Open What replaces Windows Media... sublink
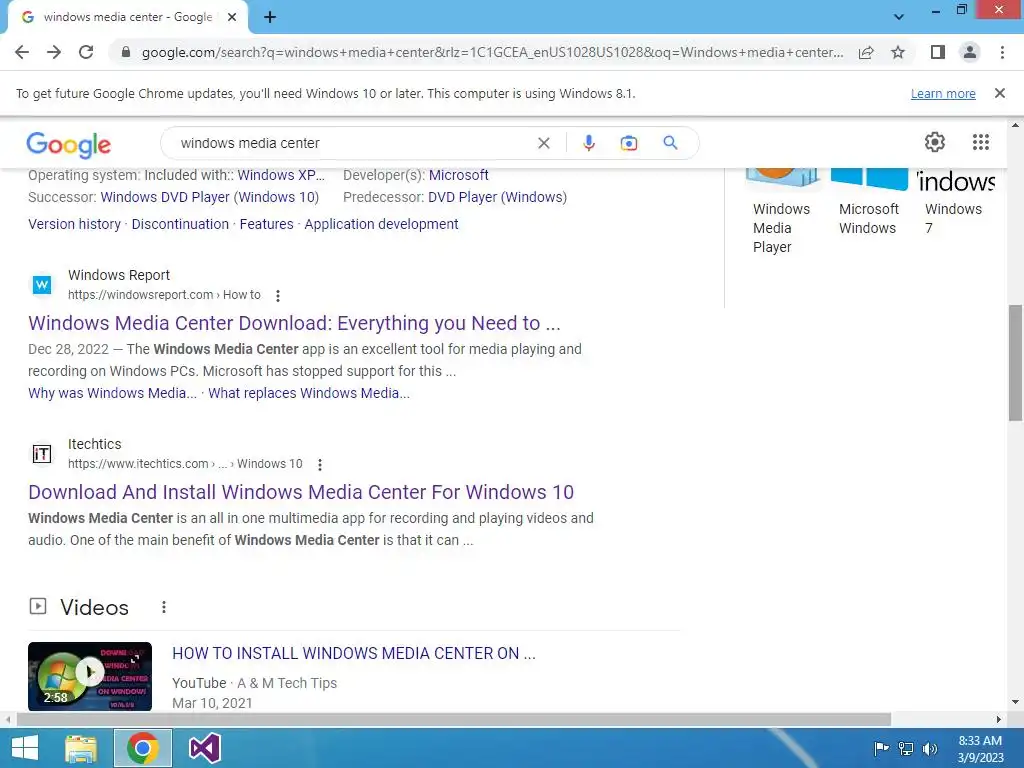The width and height of the screenshot is (1024, 768). (x=309, y=393)
